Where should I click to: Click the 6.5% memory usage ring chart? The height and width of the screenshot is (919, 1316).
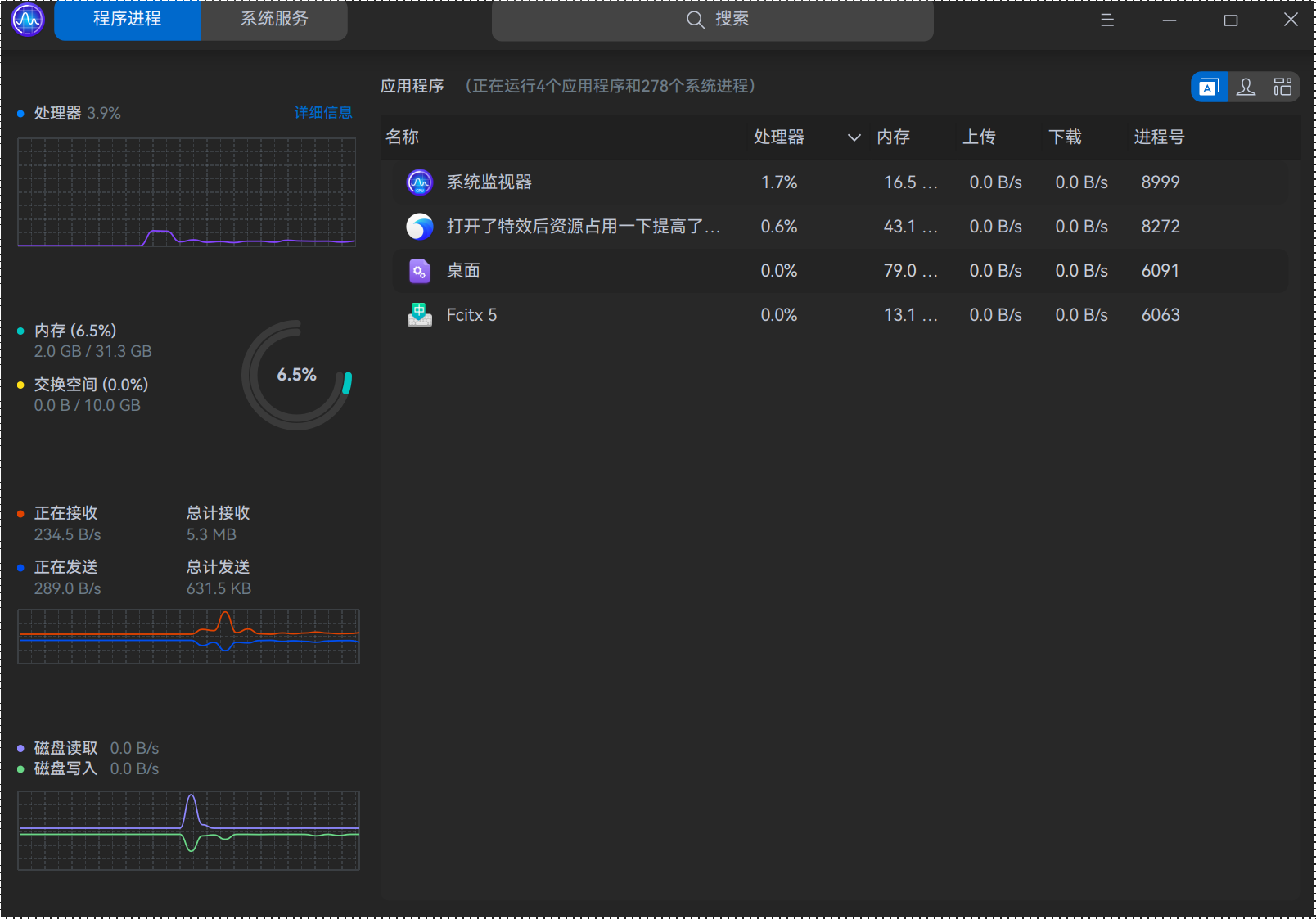pyautogui.click(x=295, y=375)
